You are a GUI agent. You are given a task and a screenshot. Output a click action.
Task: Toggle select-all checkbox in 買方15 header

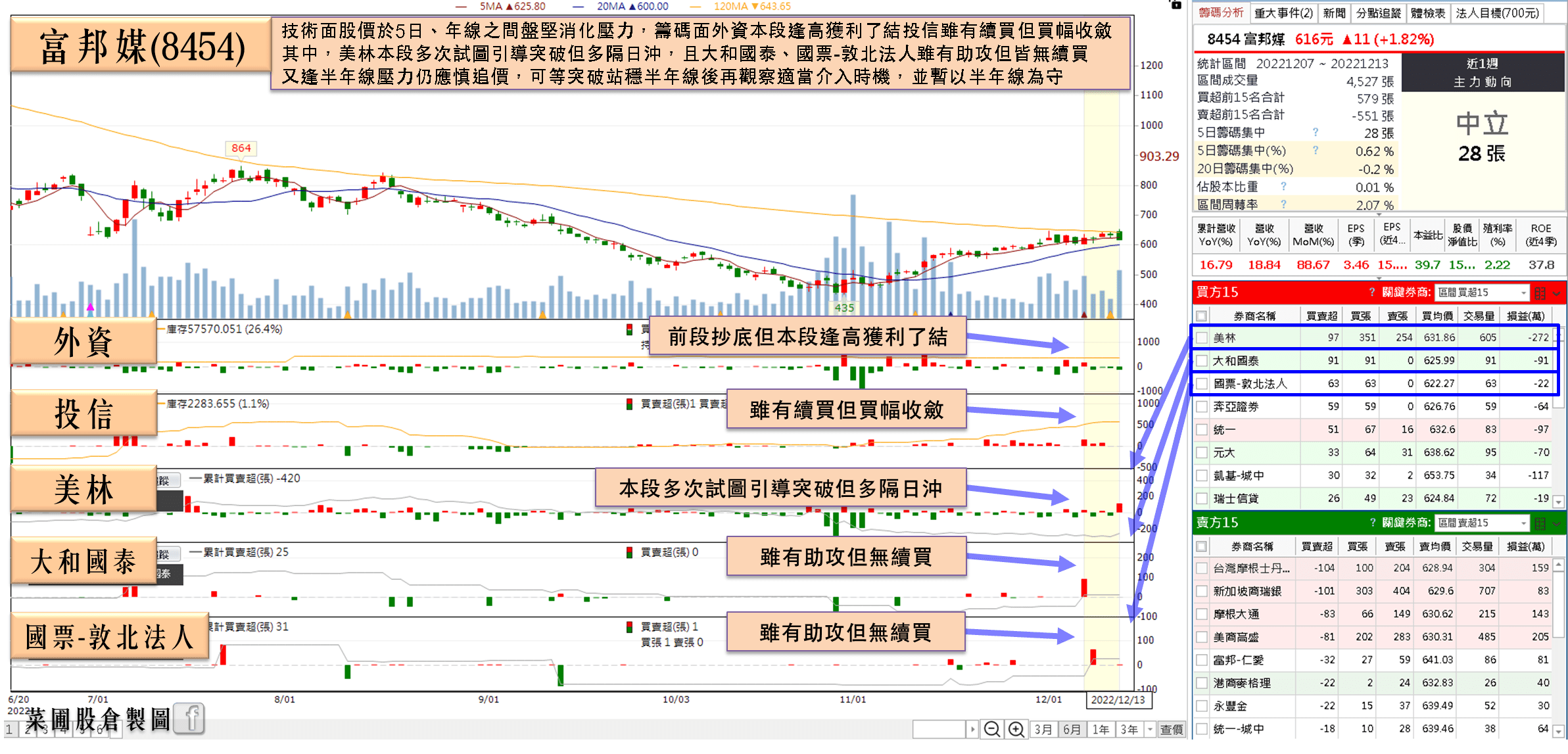coord(1202,316)
